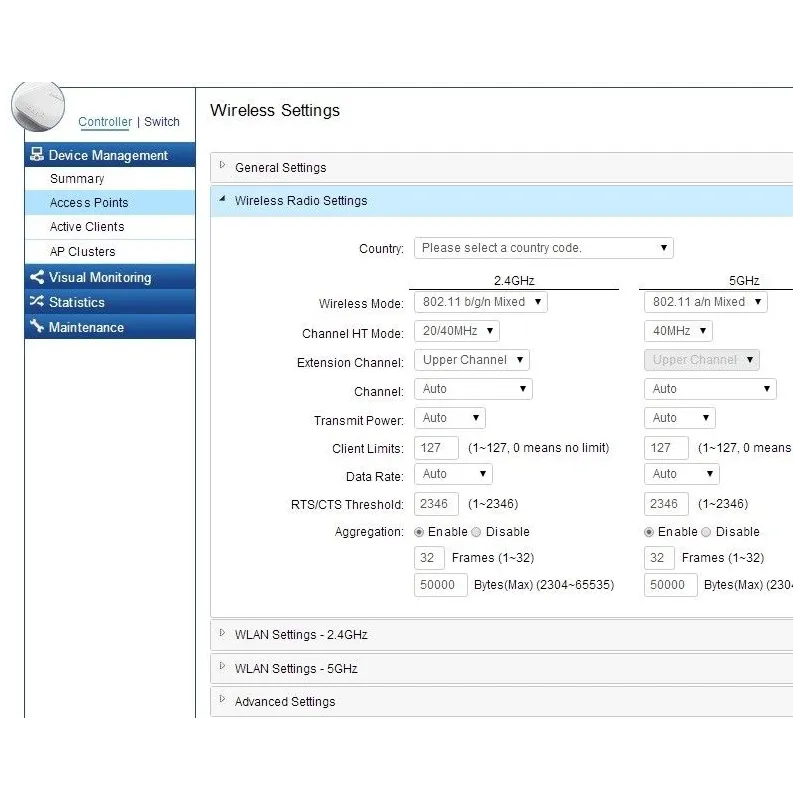Select Disable aggregation for 5GHz
Screen dimensions: 800x800
pyautogui.click(x=707, y=532)
